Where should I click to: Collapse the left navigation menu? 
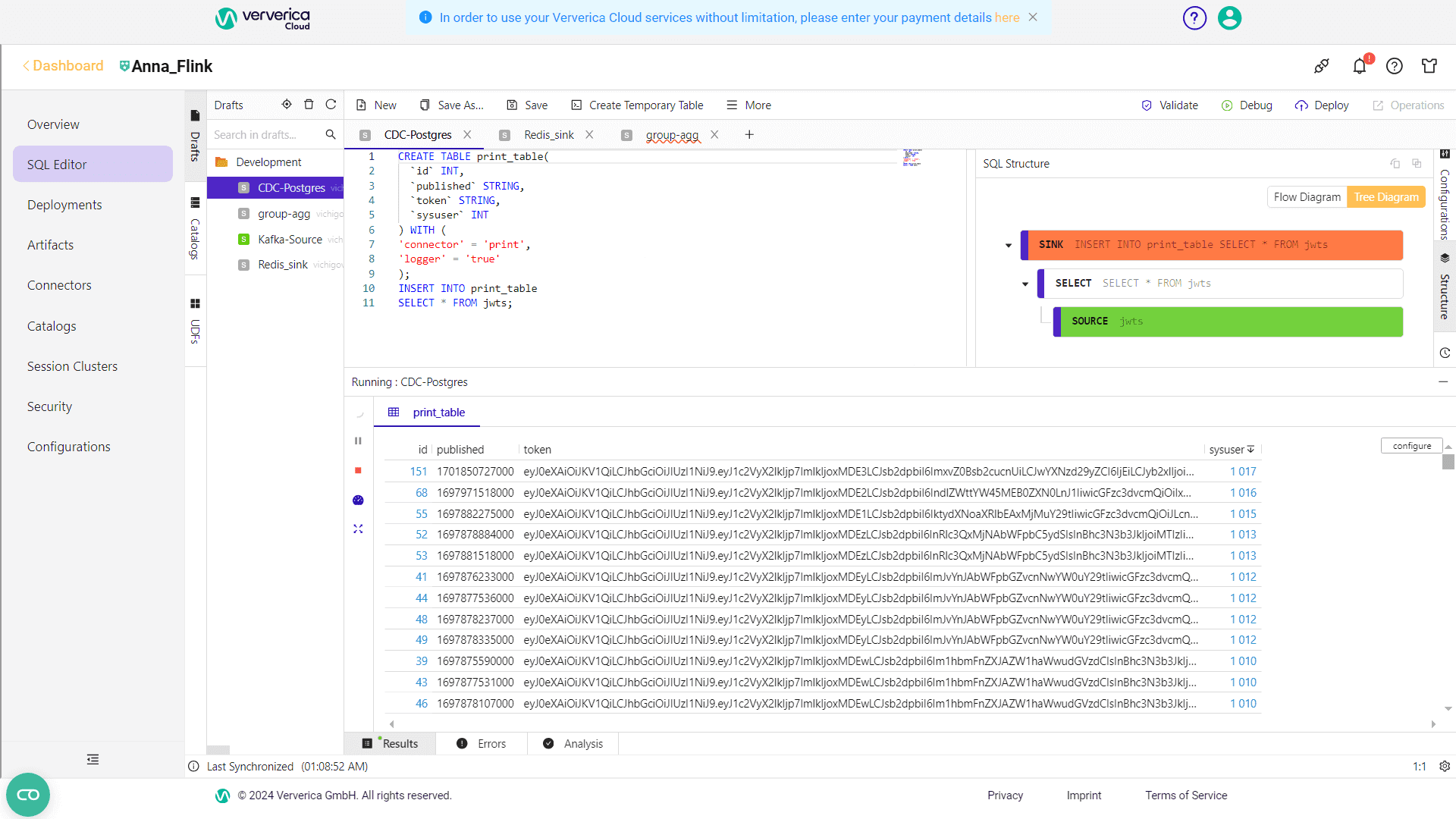(93, 759)
